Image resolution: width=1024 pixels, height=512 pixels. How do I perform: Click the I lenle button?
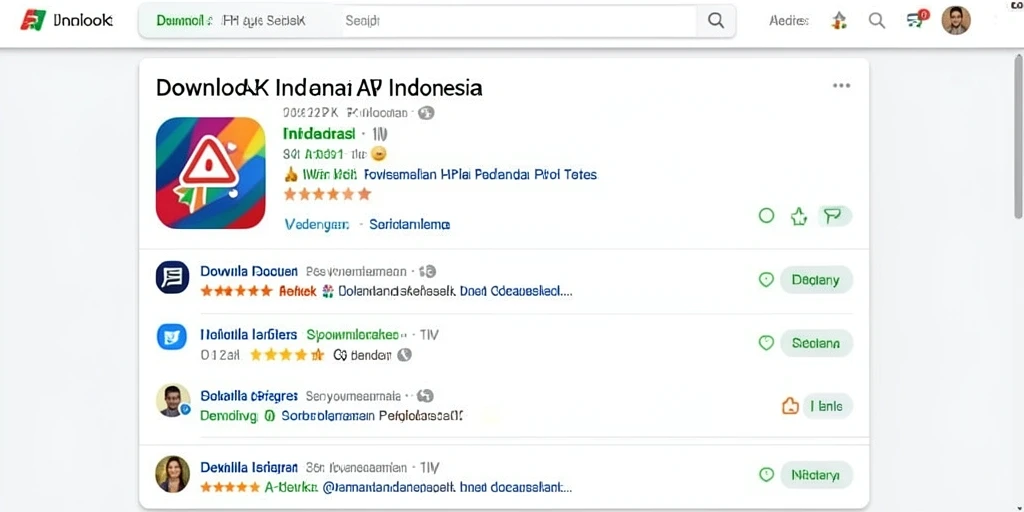(x=827, y=406)
